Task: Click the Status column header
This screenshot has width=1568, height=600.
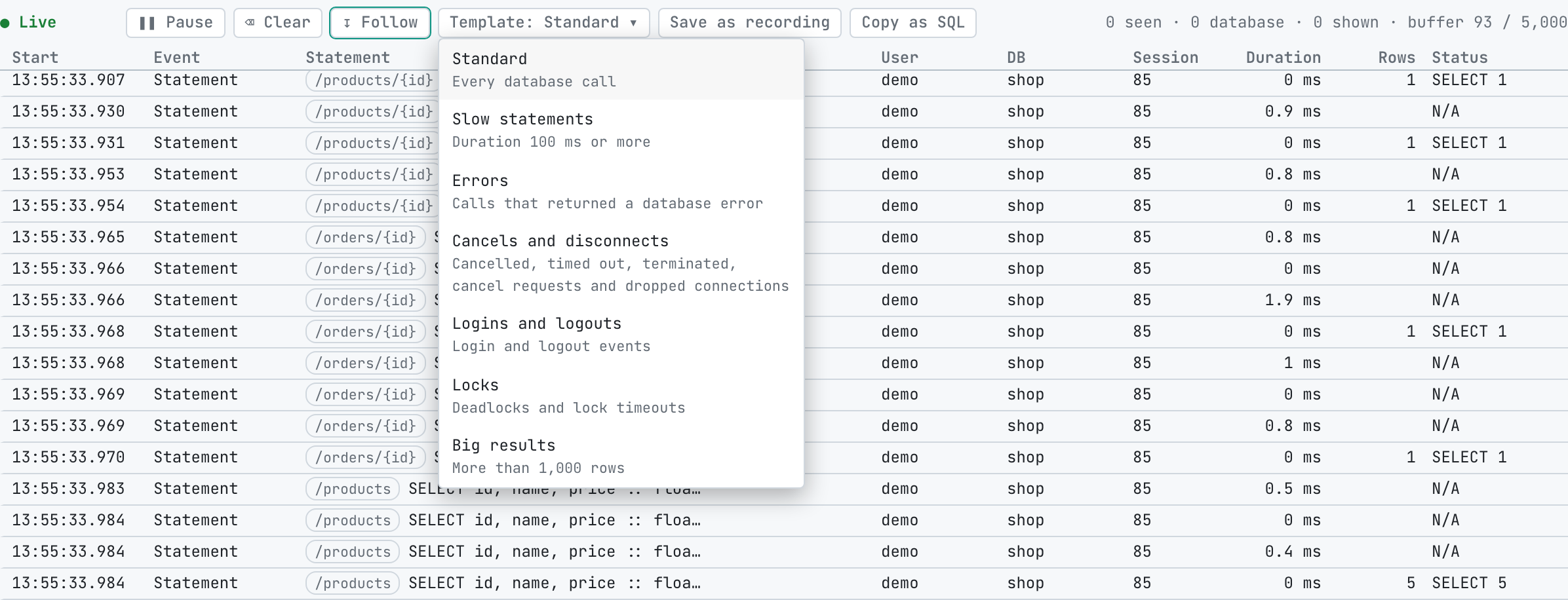Action: click(x=1460, y=58)
